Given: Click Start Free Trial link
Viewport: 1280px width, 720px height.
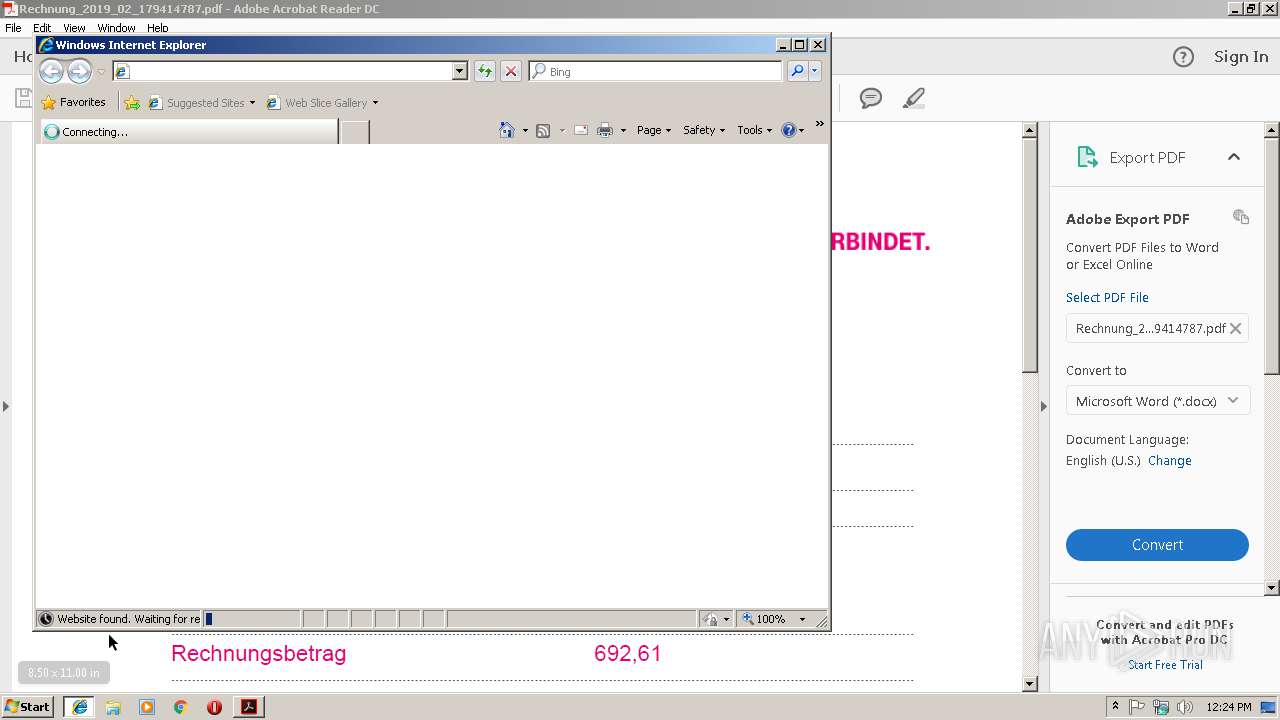Looking at the screenshot, I should click(x=1165, y=665).
